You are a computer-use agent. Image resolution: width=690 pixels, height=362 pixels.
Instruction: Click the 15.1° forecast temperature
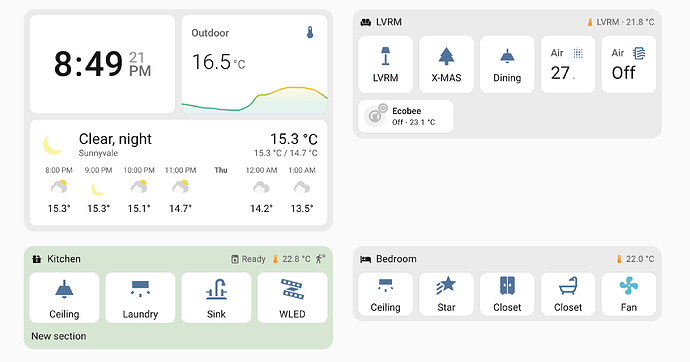point(139,208)
